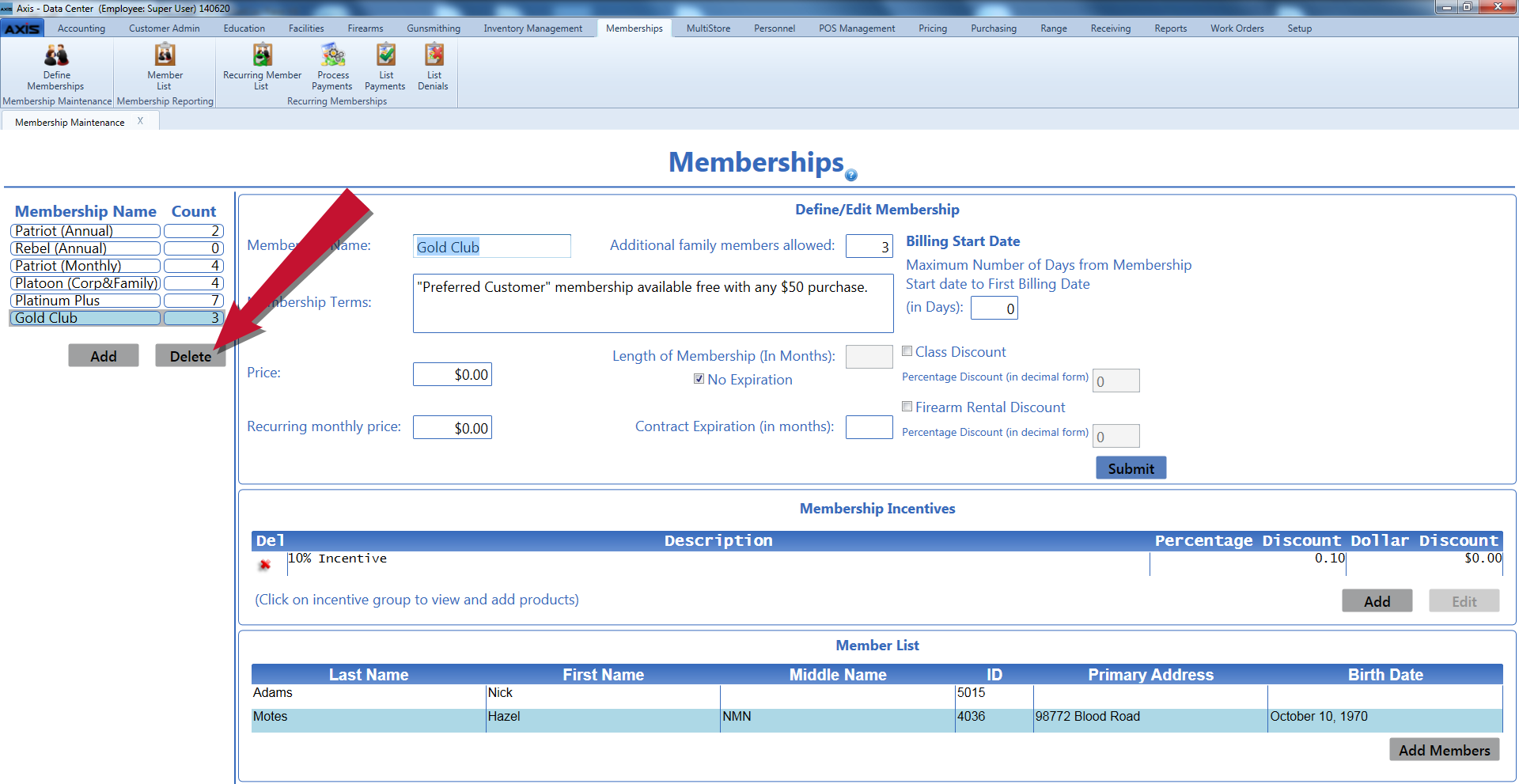This screenshot has width=1519, height=784.
Task: Click the Birth Date column header
Action: point(1385,674)
